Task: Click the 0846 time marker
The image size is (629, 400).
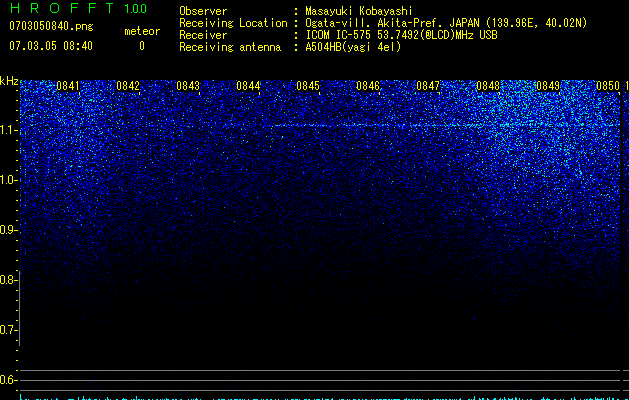Action: point(368,86)
